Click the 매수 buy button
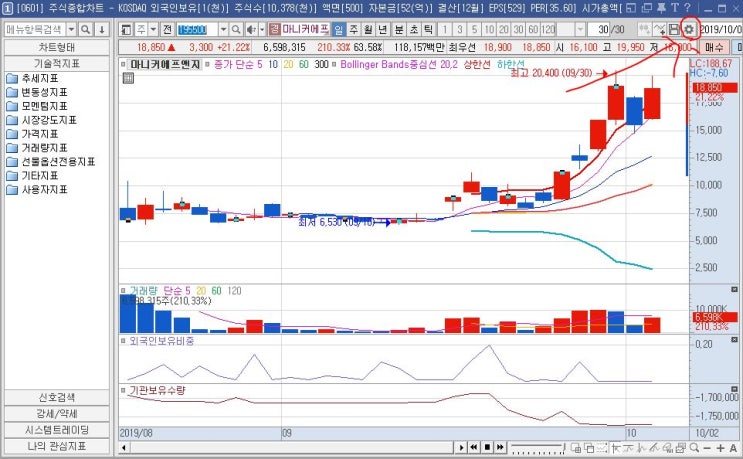The image size is (743, 459). click(x=714, y=47)
